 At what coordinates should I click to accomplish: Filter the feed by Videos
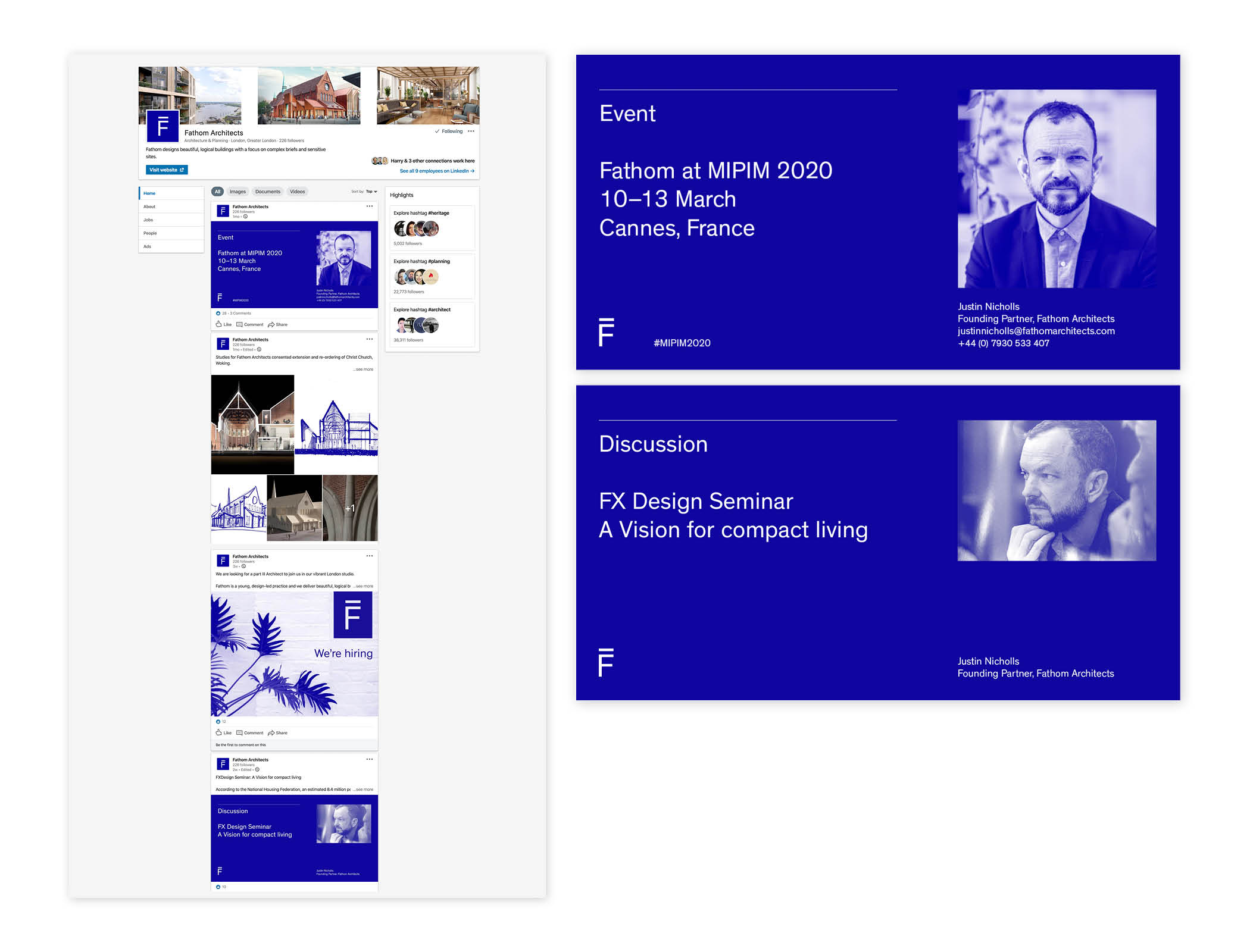(x=298, y=192)
